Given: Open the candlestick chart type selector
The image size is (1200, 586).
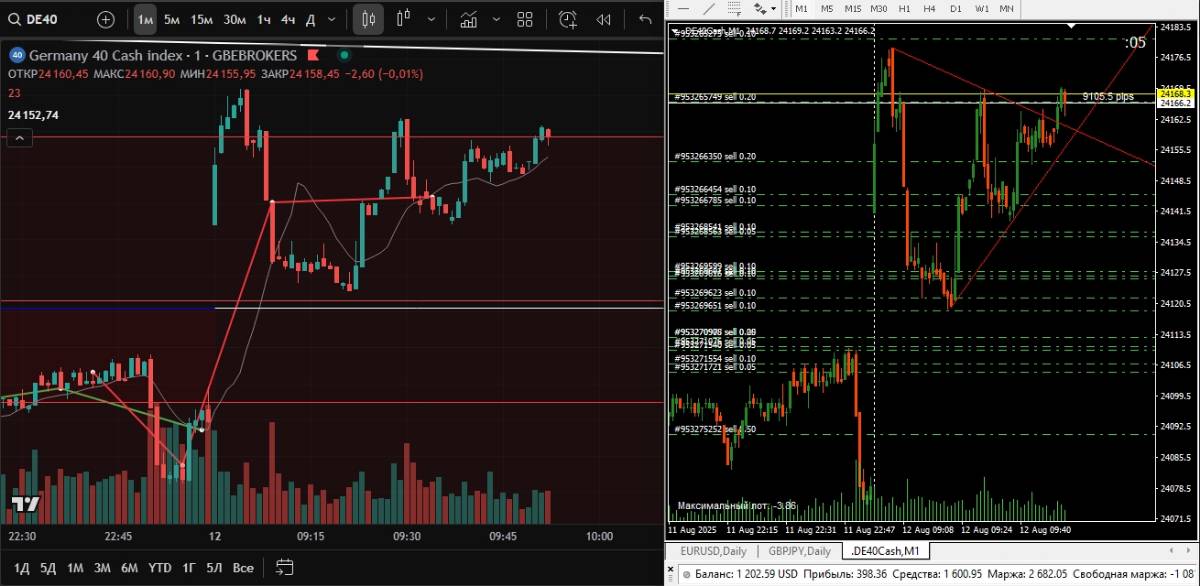Looking at the screenshot, I should click(x=368, y=19).
